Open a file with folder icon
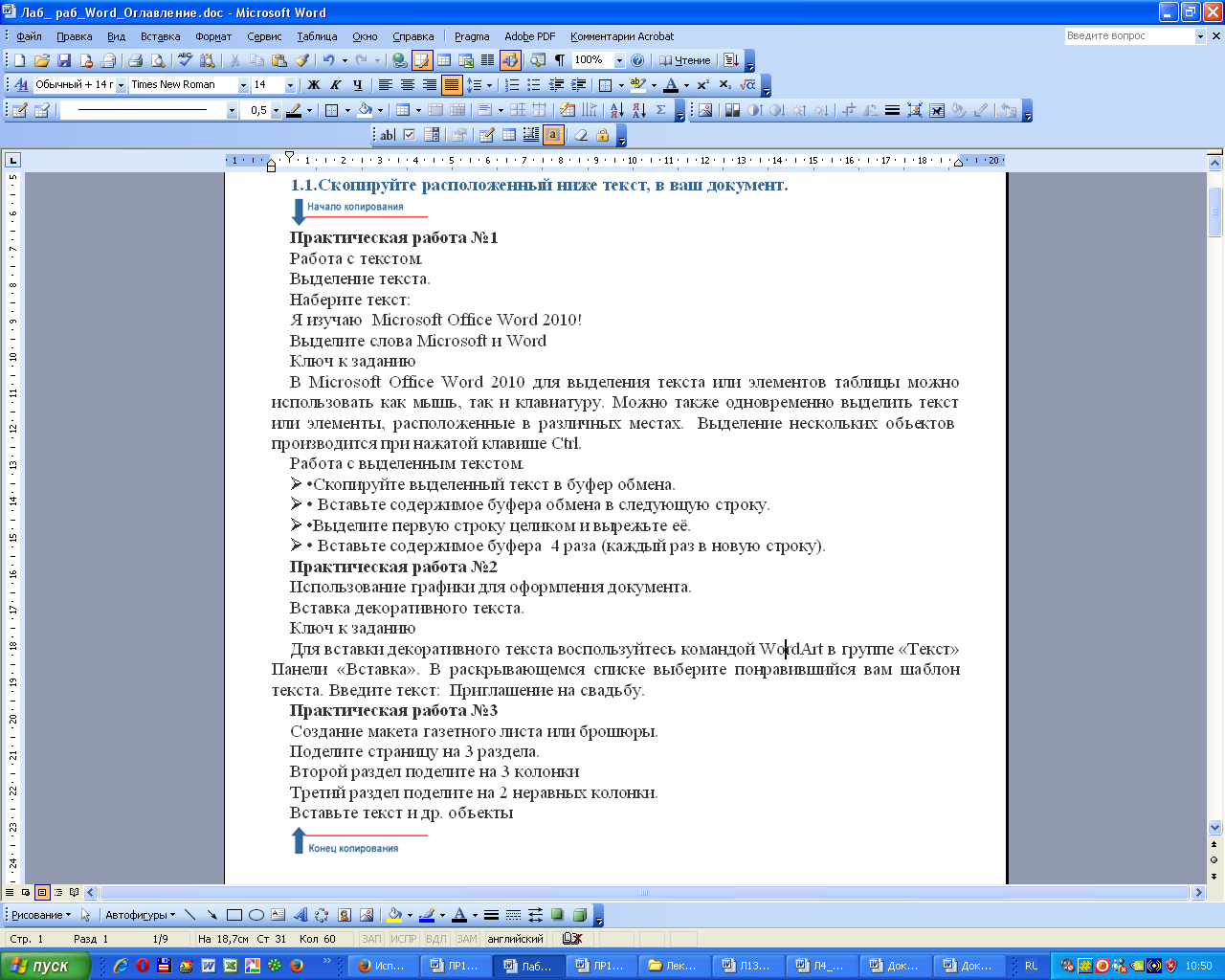This screenshot has width=1225, height=980. pyautogui.click(x=42, y=60)
